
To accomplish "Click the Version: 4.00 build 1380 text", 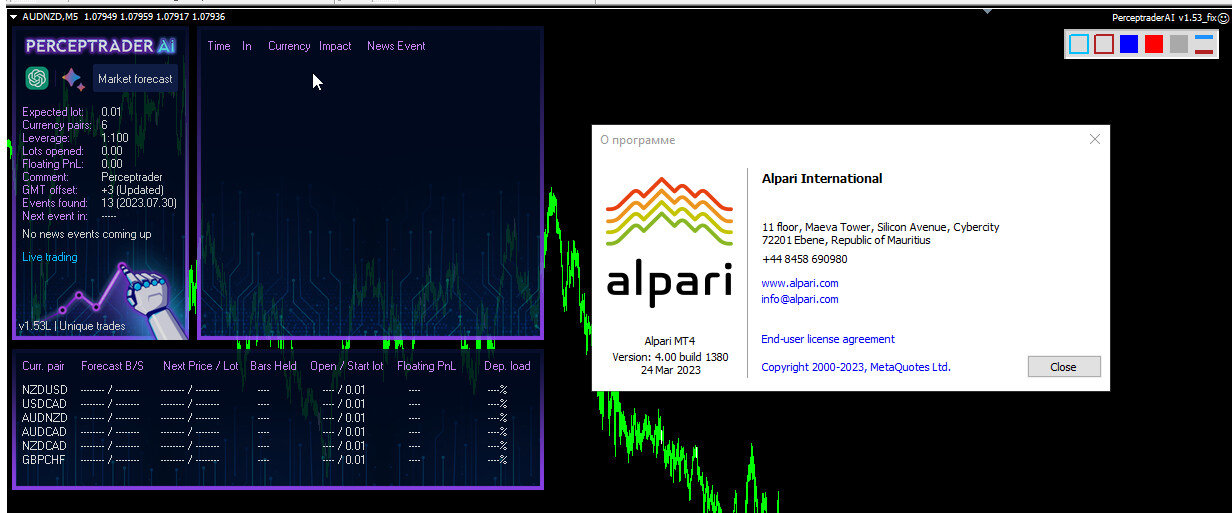I will pos(670,357).
